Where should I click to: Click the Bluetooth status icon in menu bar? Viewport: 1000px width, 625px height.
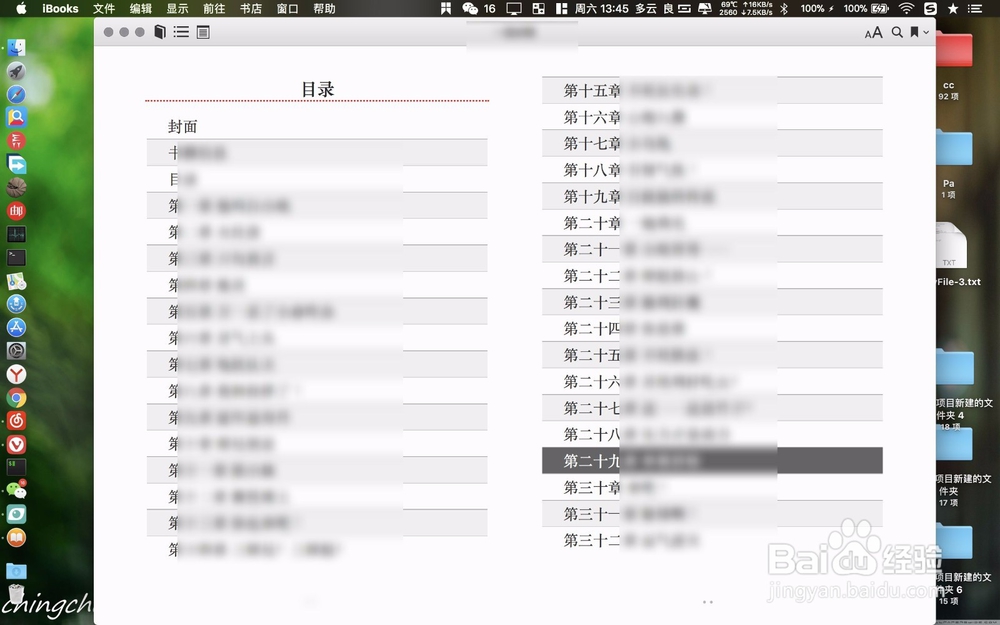point(784,8)
